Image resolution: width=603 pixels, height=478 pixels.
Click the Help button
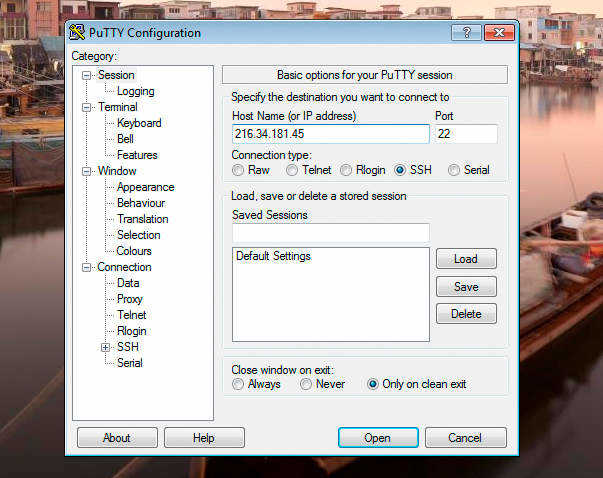click(204, 438)
